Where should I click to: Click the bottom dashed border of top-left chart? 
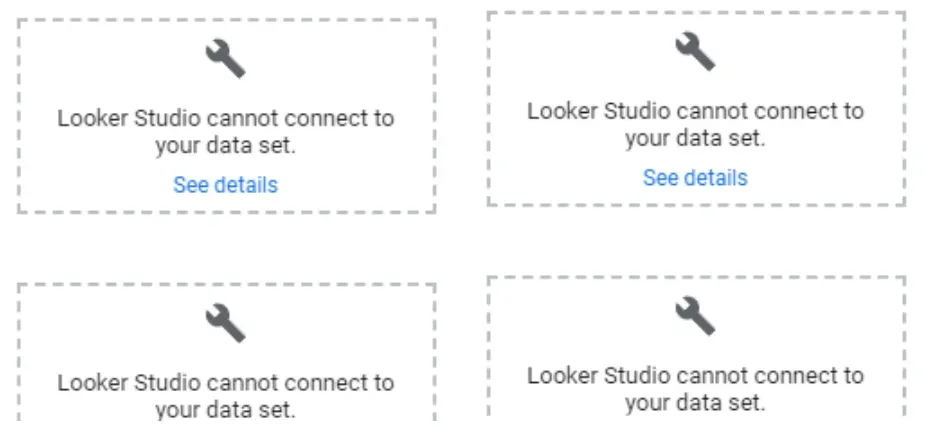tap(225, 212)
